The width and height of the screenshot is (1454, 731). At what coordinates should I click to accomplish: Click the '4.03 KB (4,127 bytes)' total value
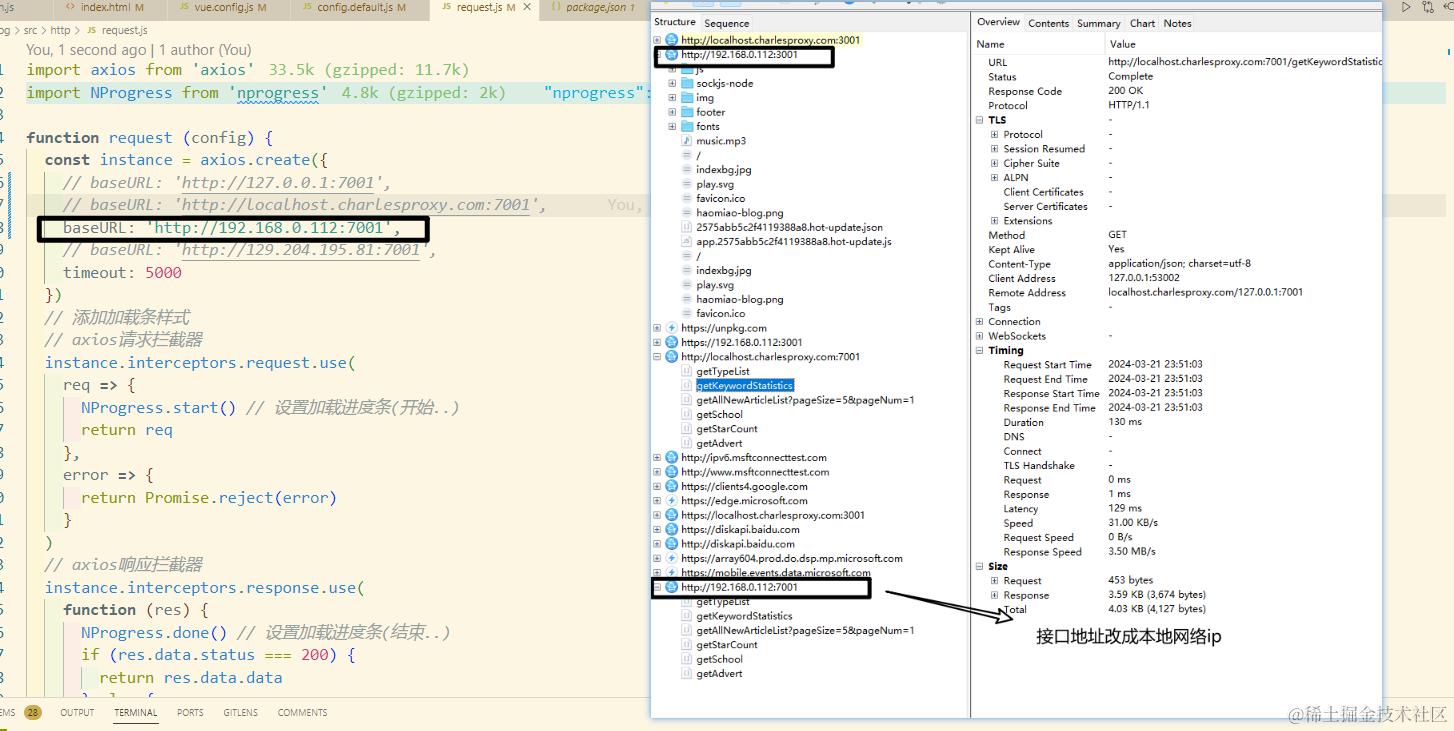[1157, 609]
